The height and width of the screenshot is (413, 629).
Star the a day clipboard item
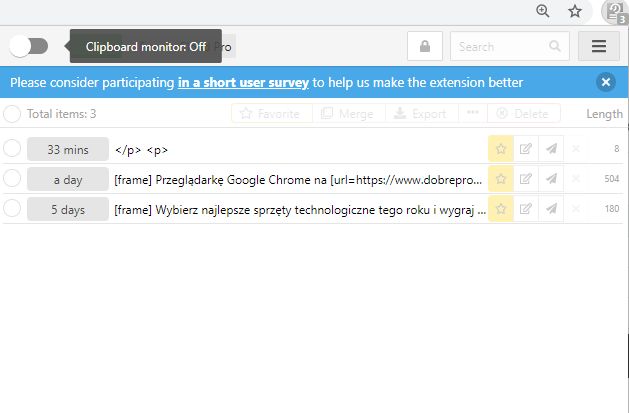click(x=500, y=179)
